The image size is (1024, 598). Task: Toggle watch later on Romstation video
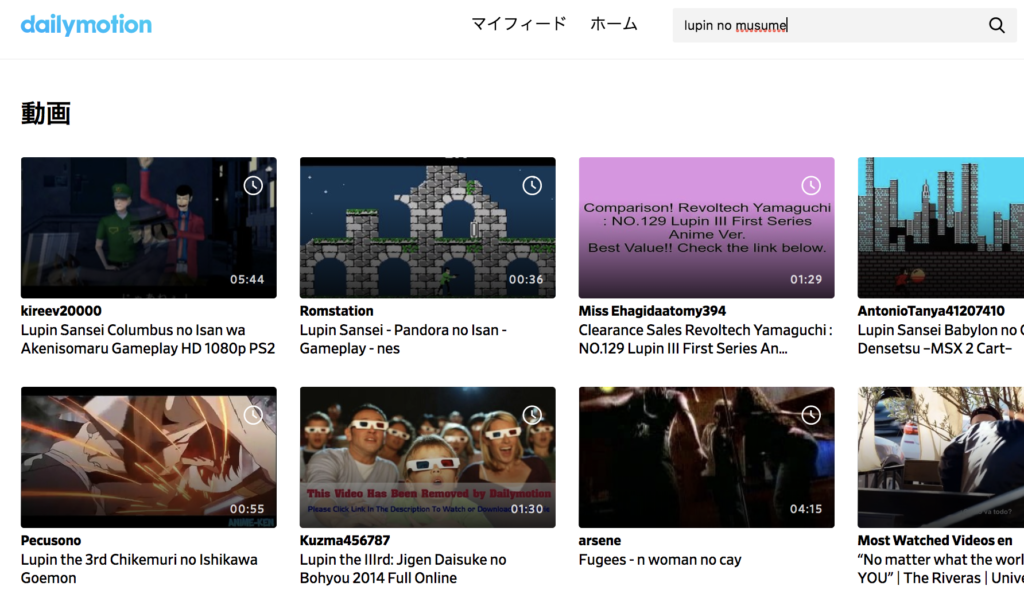click(x=532, y=185)
